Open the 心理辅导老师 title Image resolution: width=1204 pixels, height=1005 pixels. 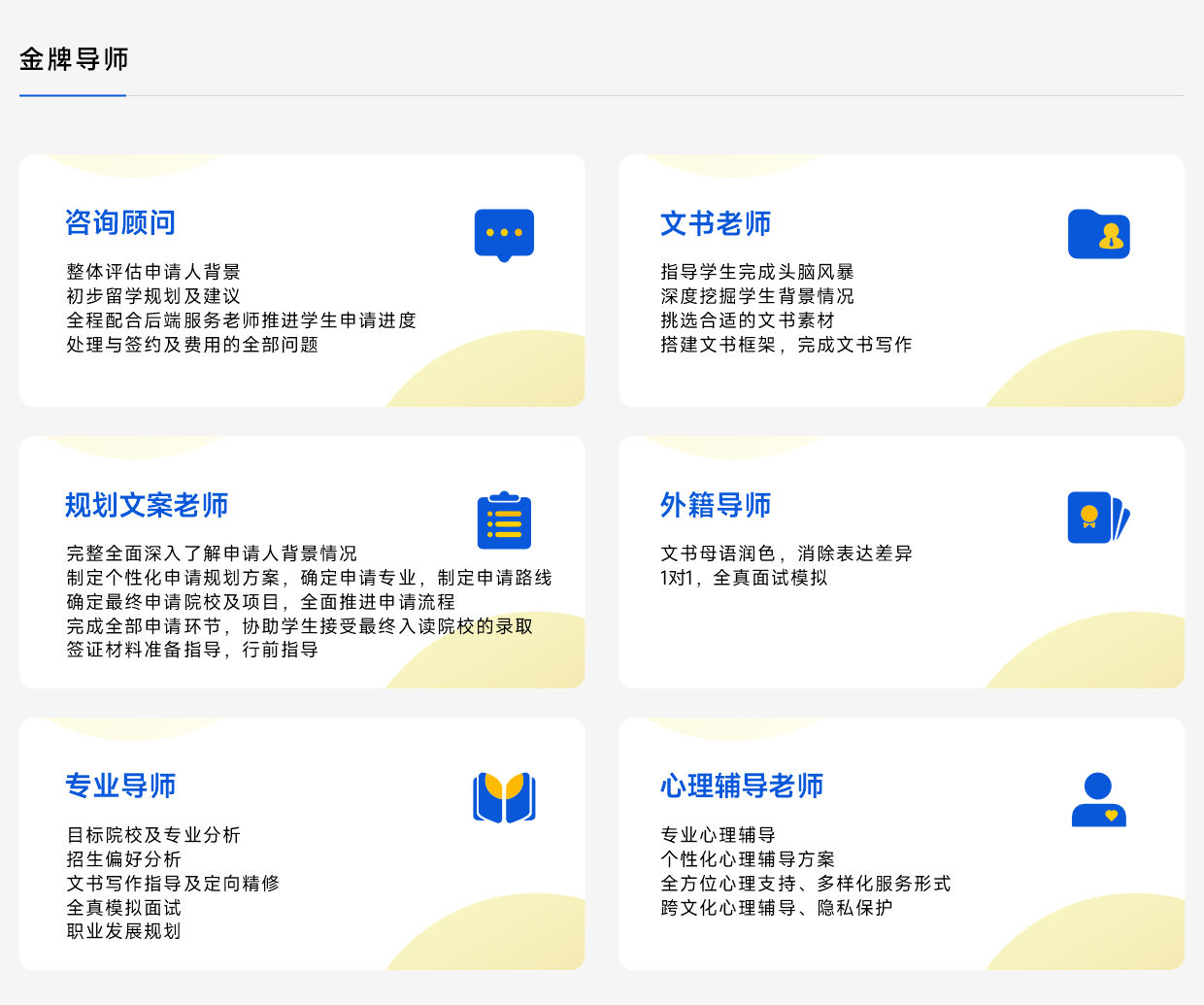pos(742,786)
